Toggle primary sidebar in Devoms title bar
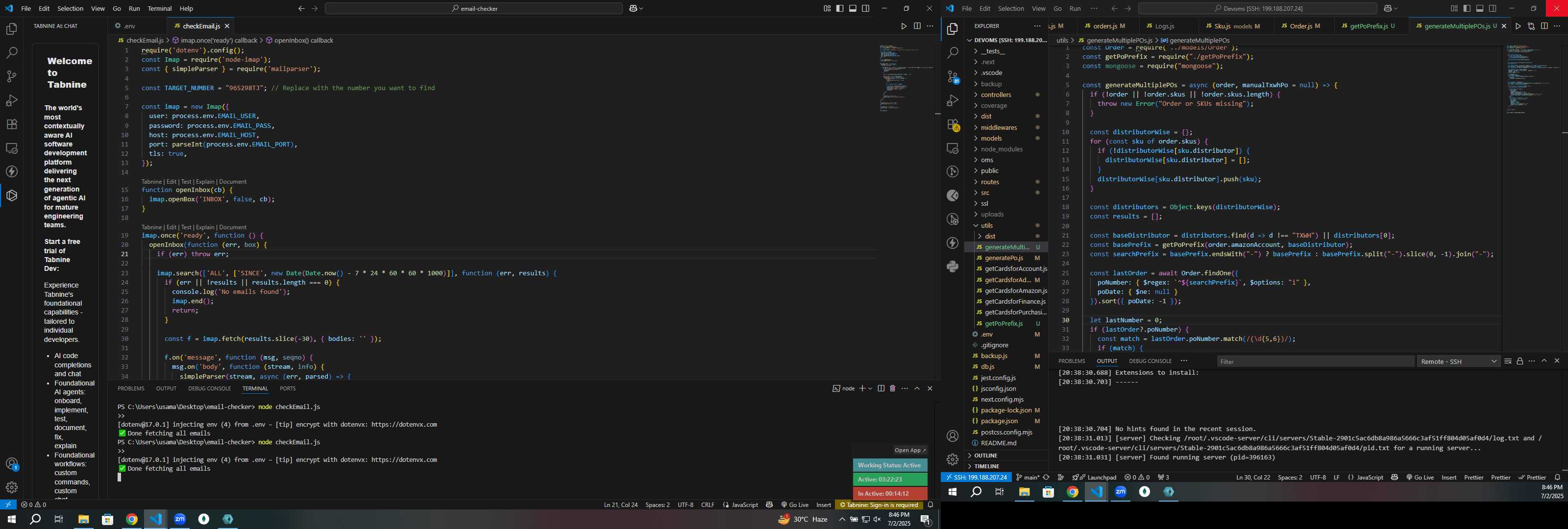This screenshot has height=529, width=1568. [x=1467, y=8]
